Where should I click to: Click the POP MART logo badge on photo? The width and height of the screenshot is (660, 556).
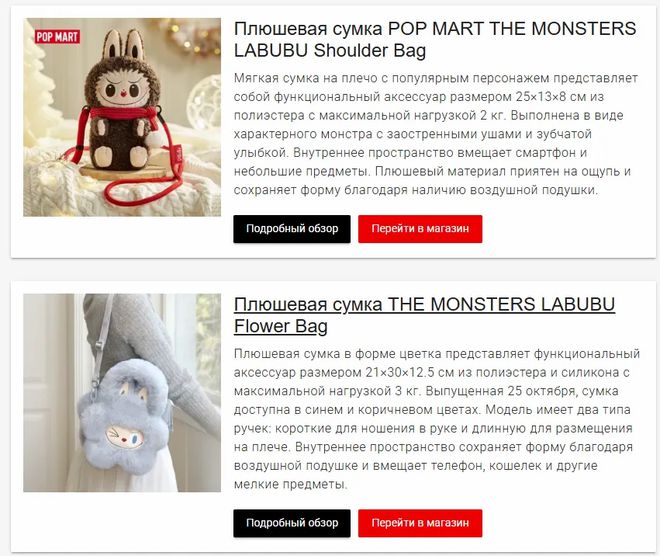[x=57, y=37]
